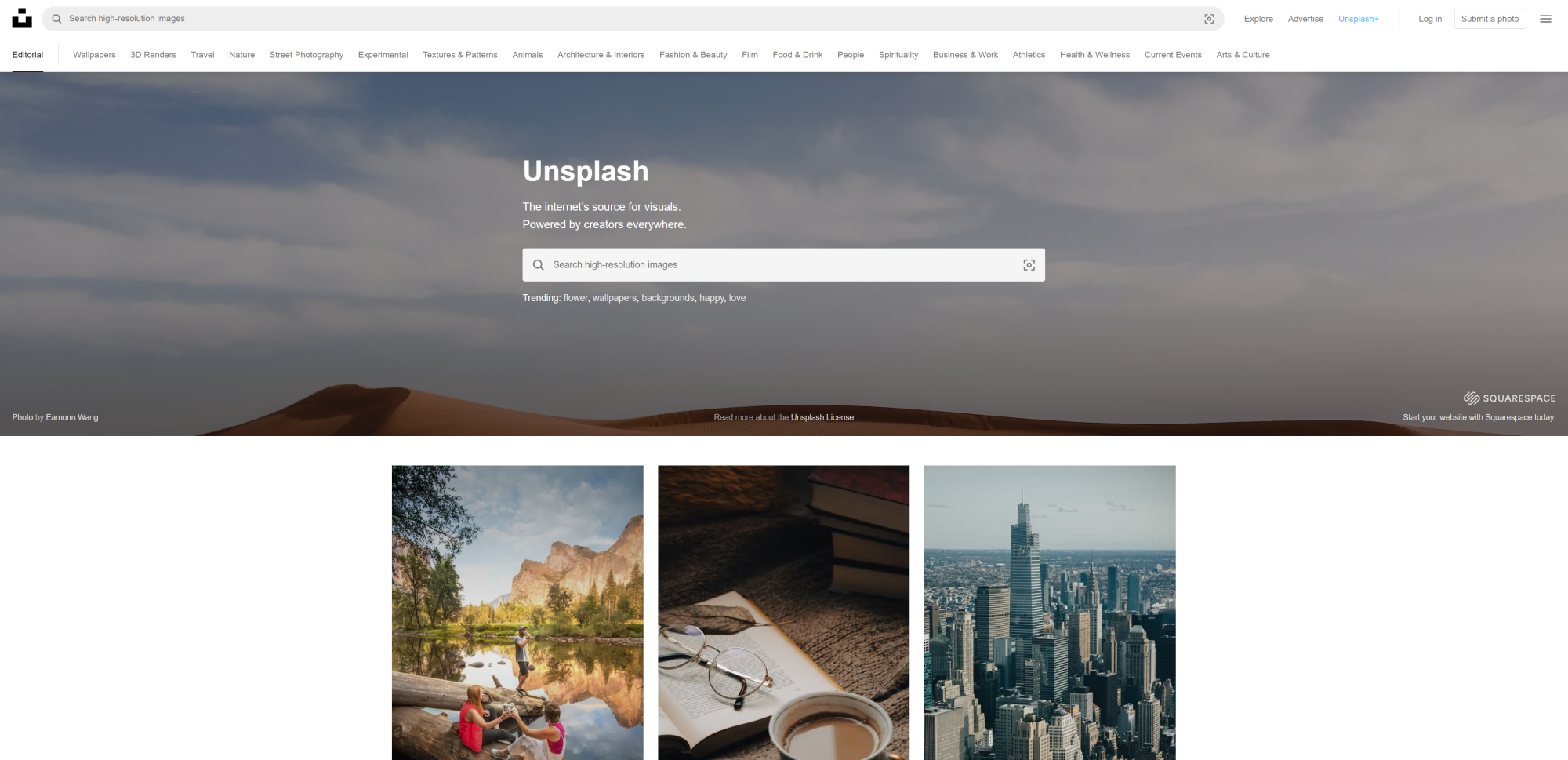The height and width of the screenshot is (760, 1568).
Task: Click magnifier icon in hero search box
Action: [x=539, y=265]
